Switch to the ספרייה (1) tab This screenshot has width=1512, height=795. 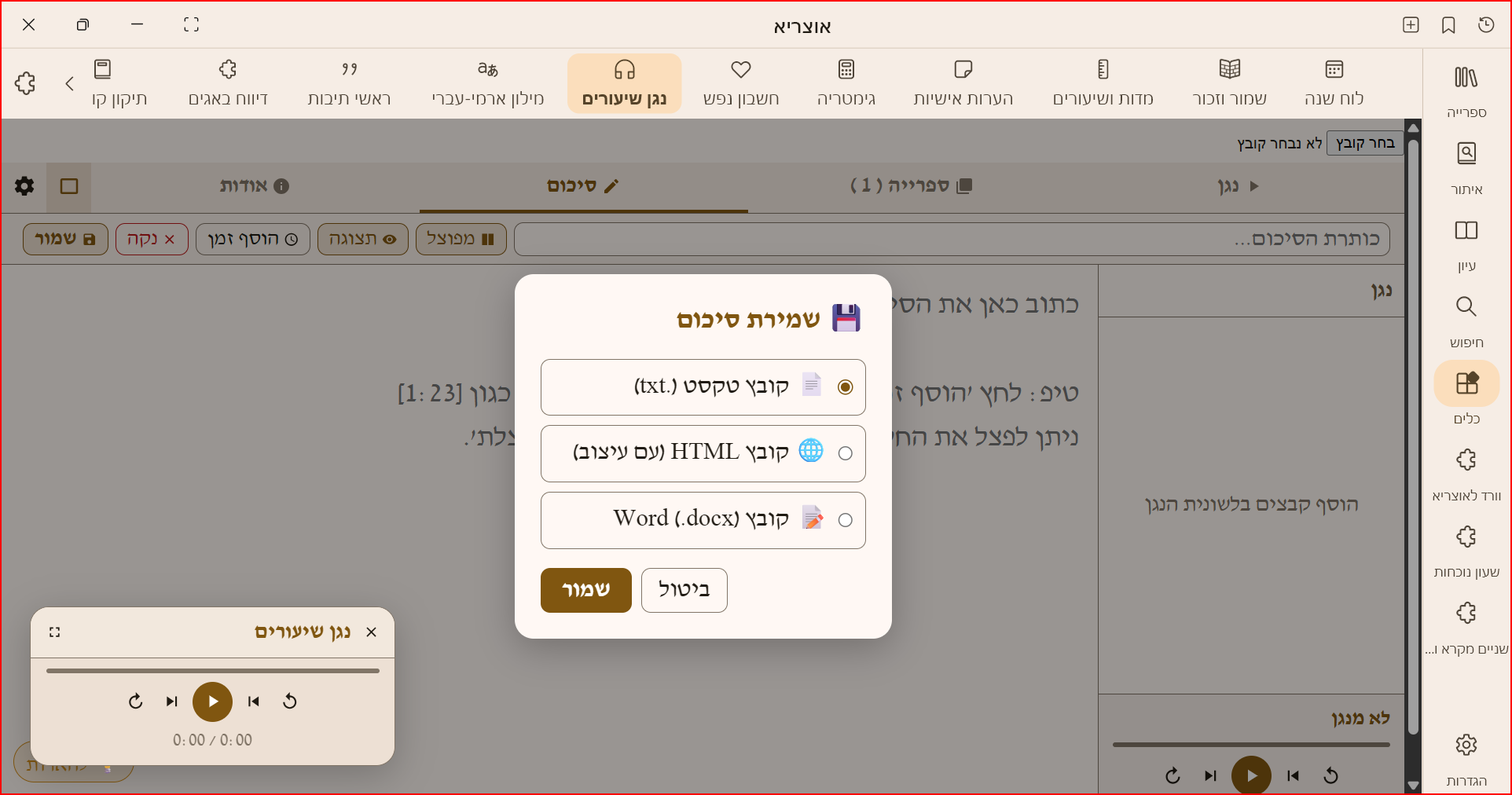[912, 186]
